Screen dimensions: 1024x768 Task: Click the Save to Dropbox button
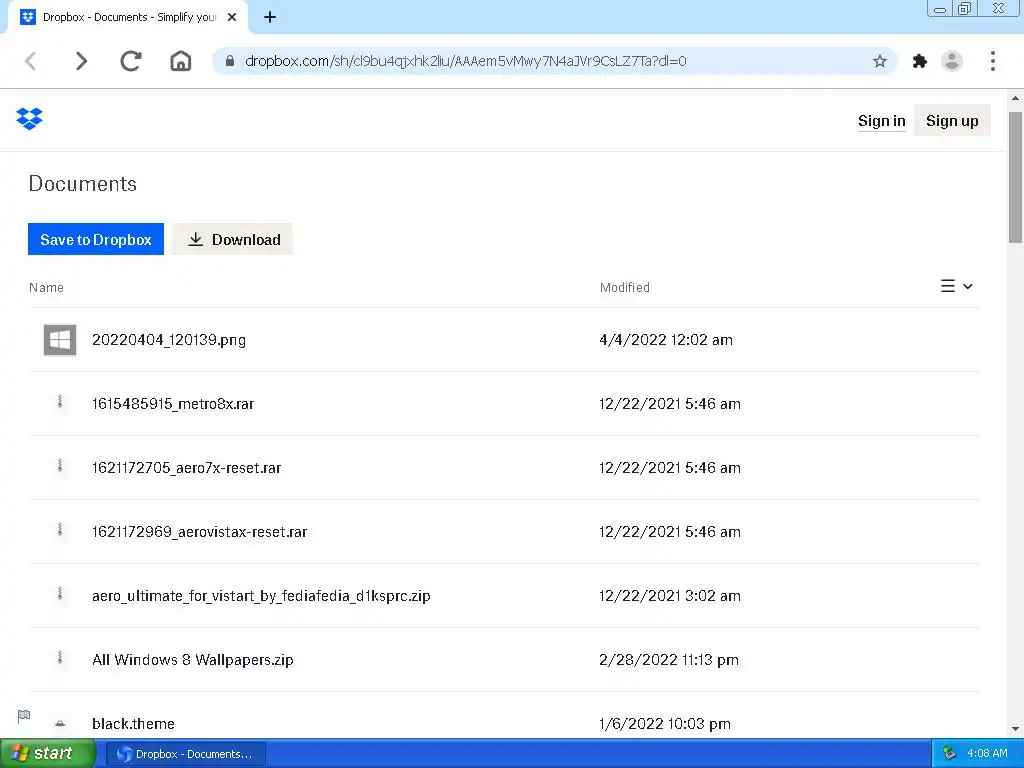[96, 240]
